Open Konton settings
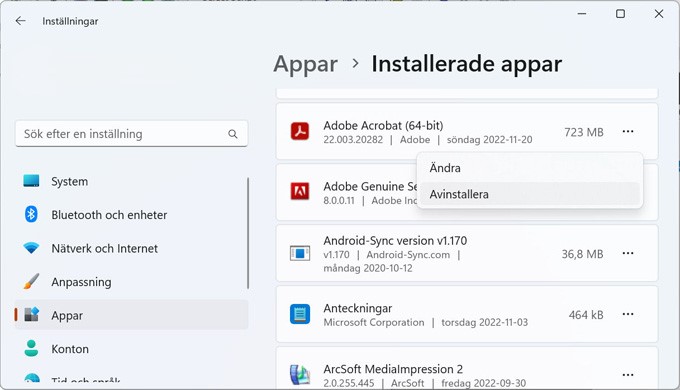 pos(131,348)
